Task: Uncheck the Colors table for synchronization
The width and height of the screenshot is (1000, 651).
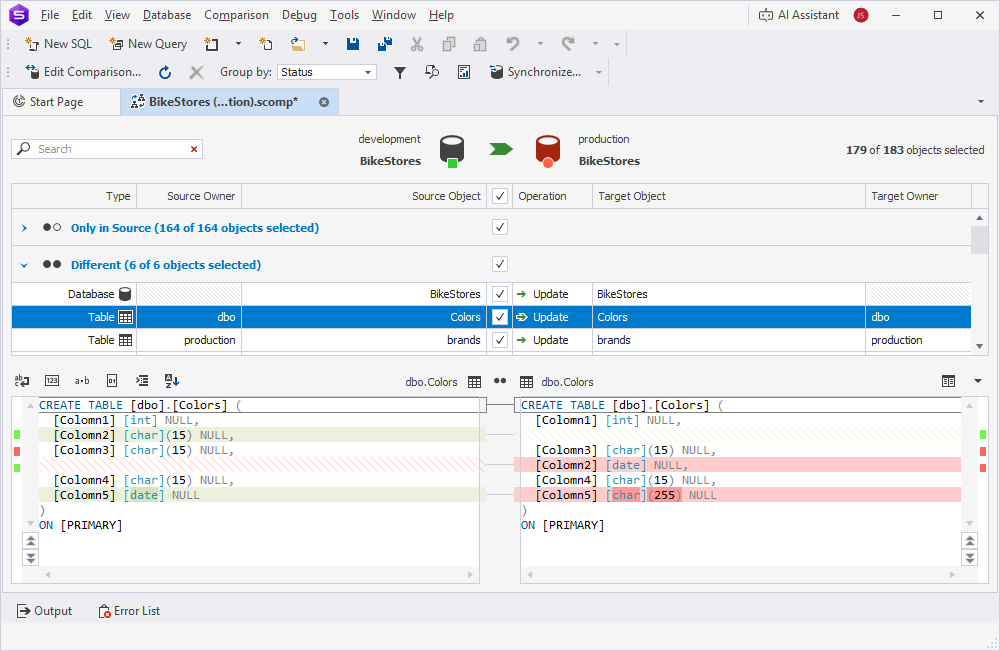Action: (499, 316)
